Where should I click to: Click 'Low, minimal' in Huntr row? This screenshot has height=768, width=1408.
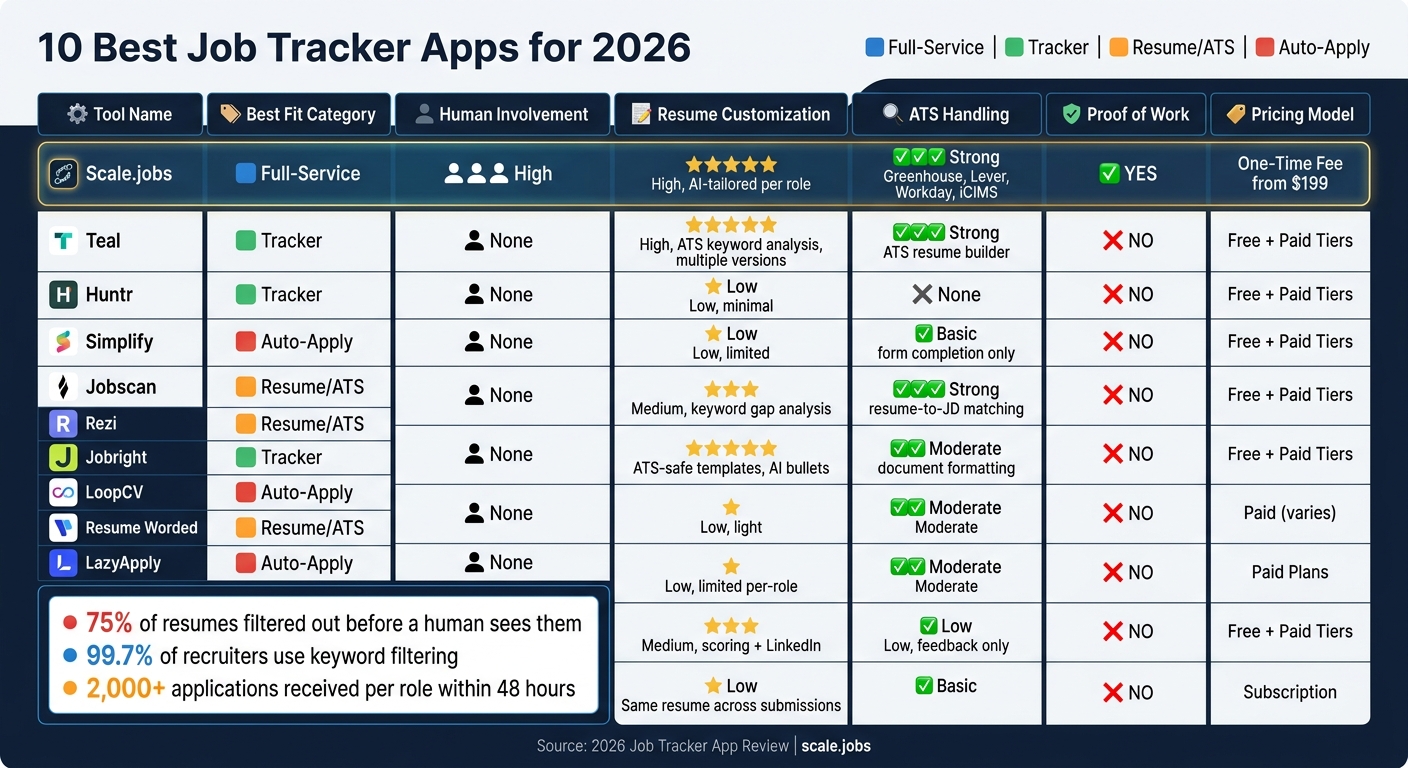point(731,305)
